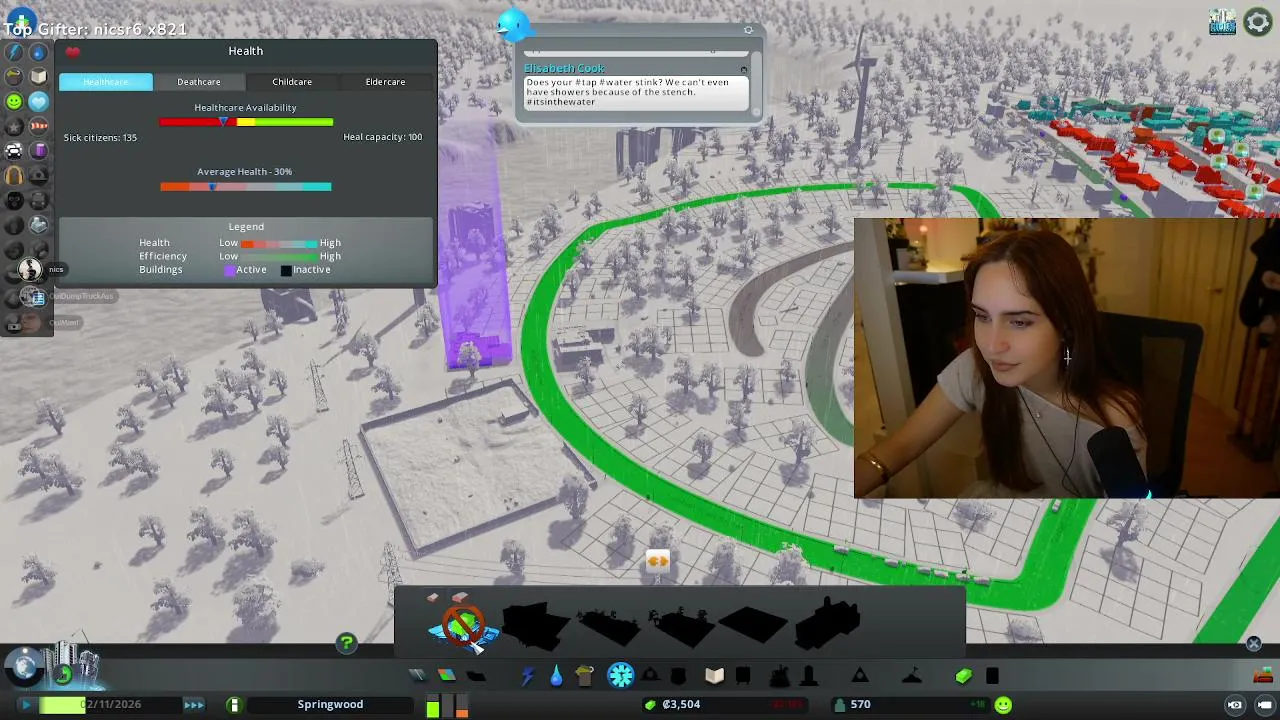Click the 'Heal capacity: 100' text
The image size is (1280, 720).
[383, 137]
